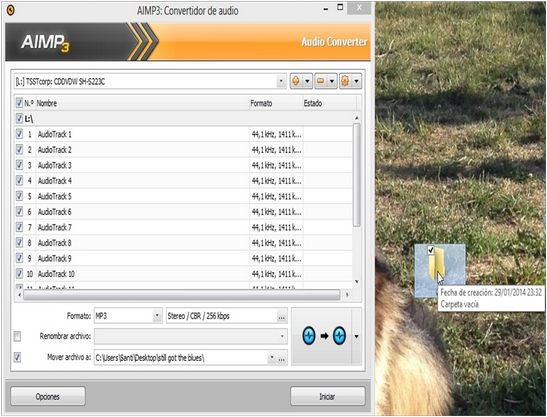Toggle the select-all checkbox in header row
The height and width of the screenshot is (417, 547).
[20, 103]
